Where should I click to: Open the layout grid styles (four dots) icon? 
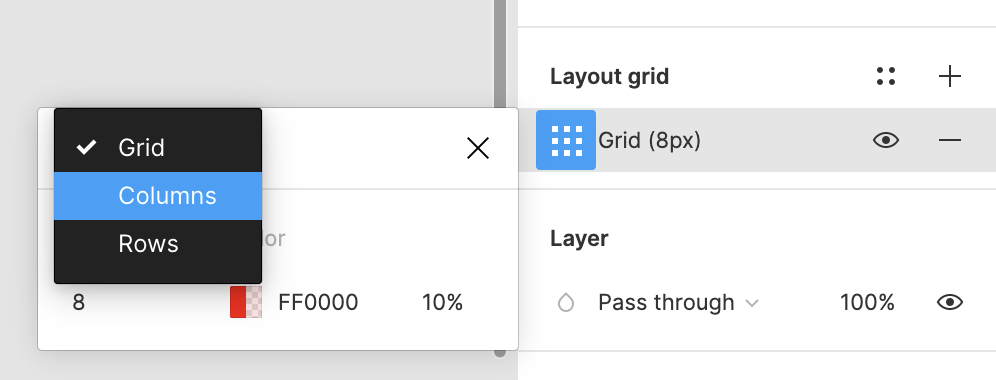885,76
